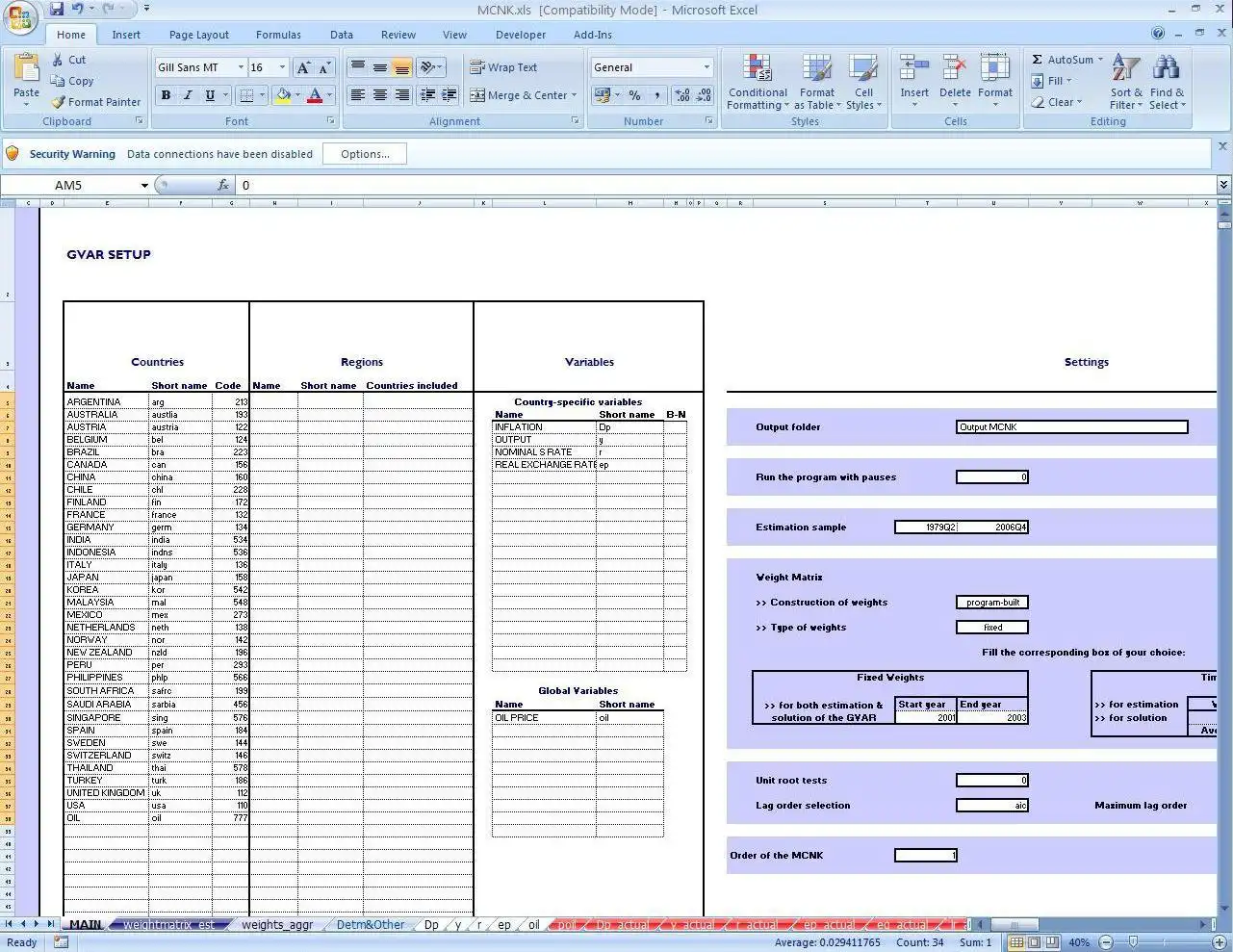
Task: Click the Fill Color bucket icon
Action: pos(283,95)
